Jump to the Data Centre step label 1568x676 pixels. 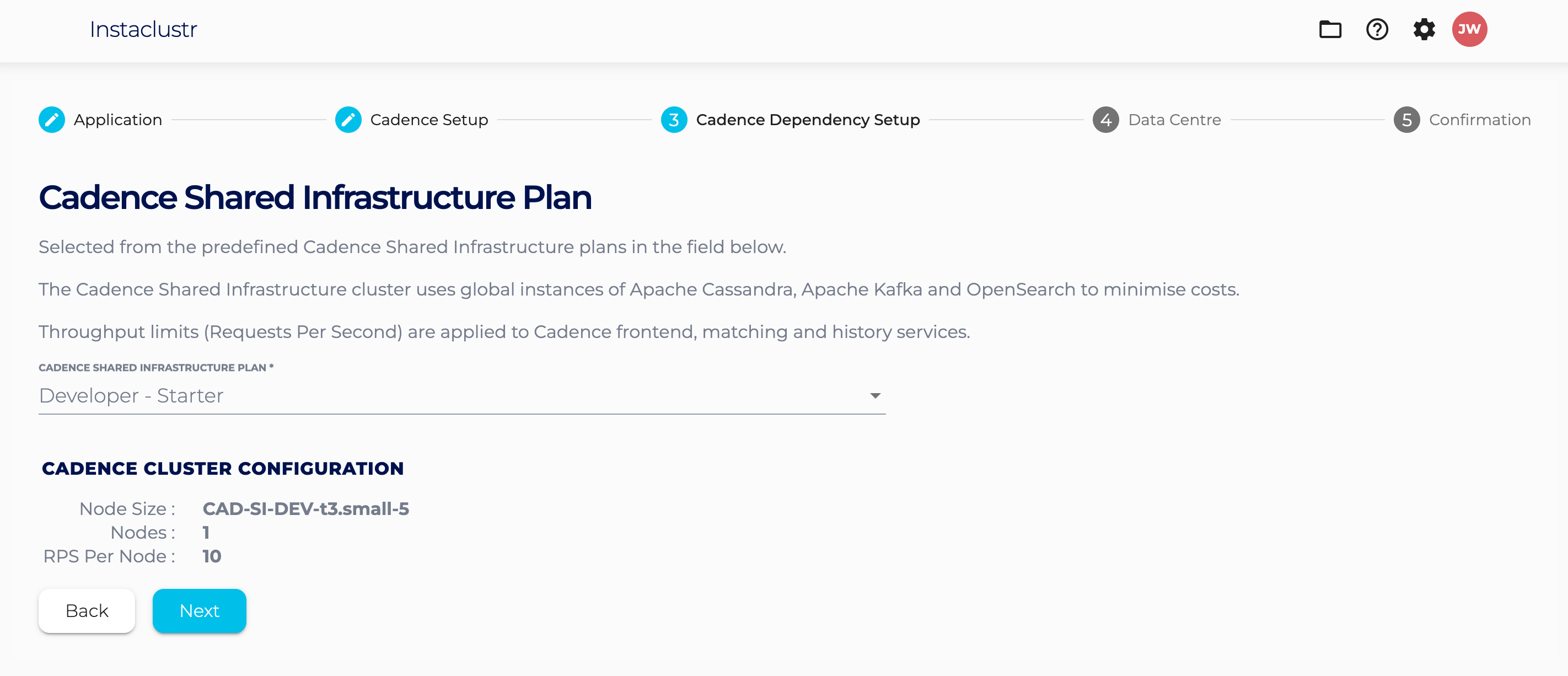tap(1174, 120)
